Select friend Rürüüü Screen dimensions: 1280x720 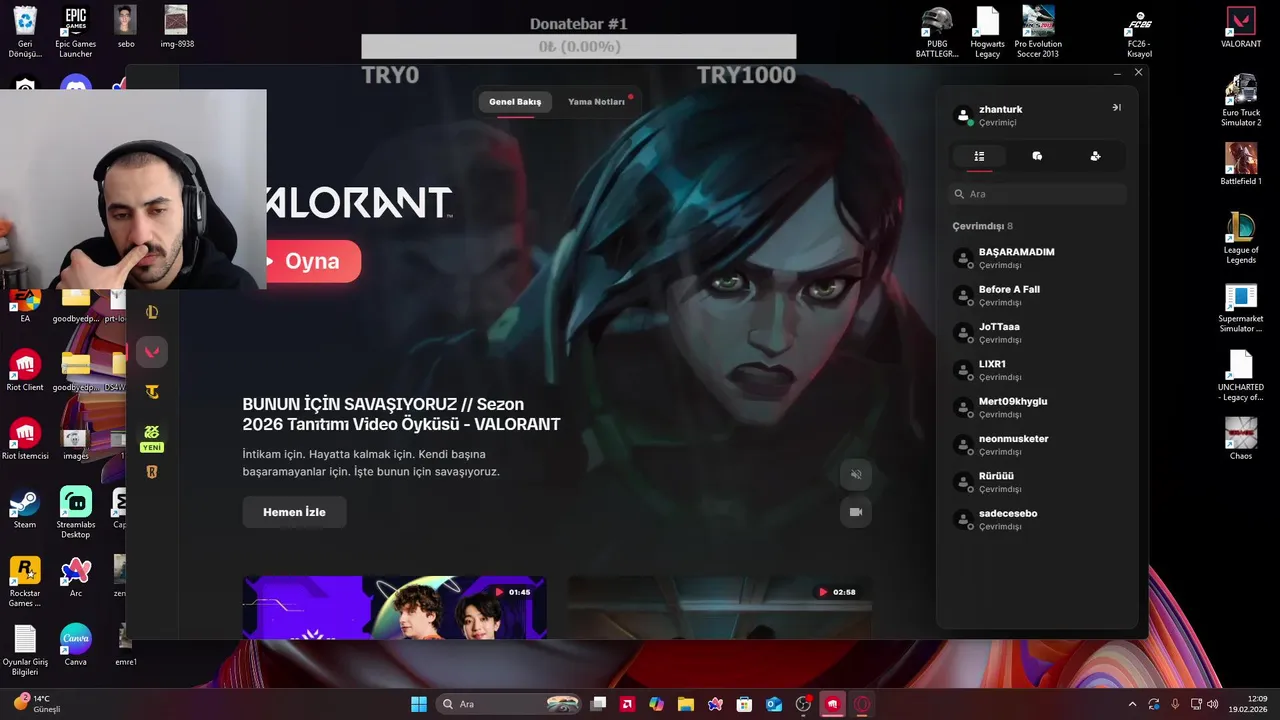[1038, 482]
